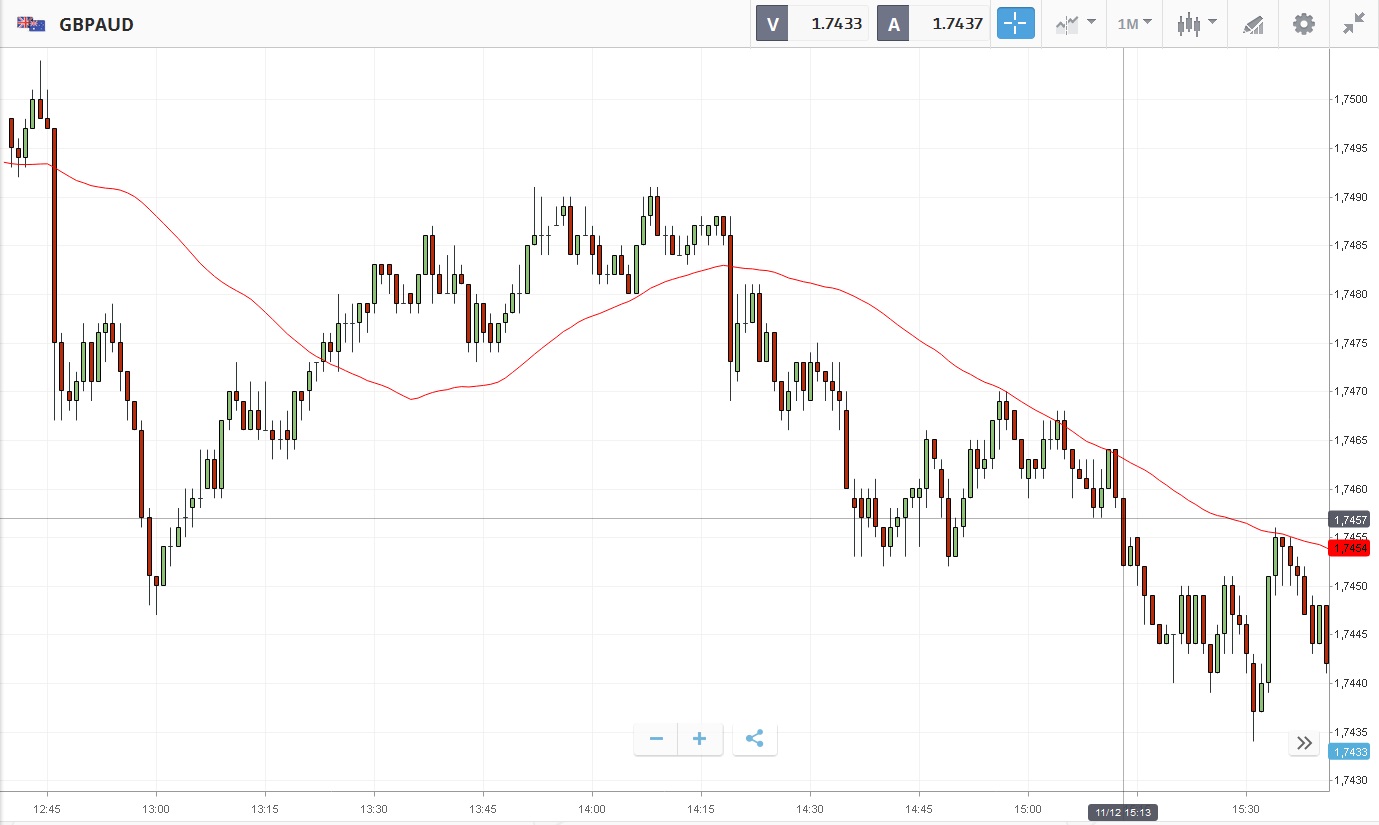
Task: Click the GBPAUD instrument name
Action: point(97,24)
